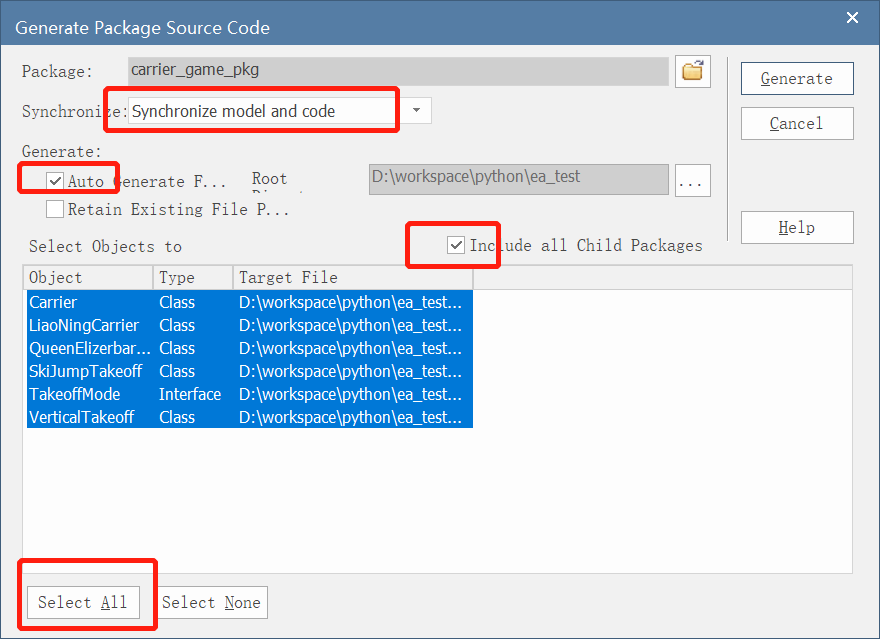Sort by the Object column header
880x639 pixels.
click(88, 277)
